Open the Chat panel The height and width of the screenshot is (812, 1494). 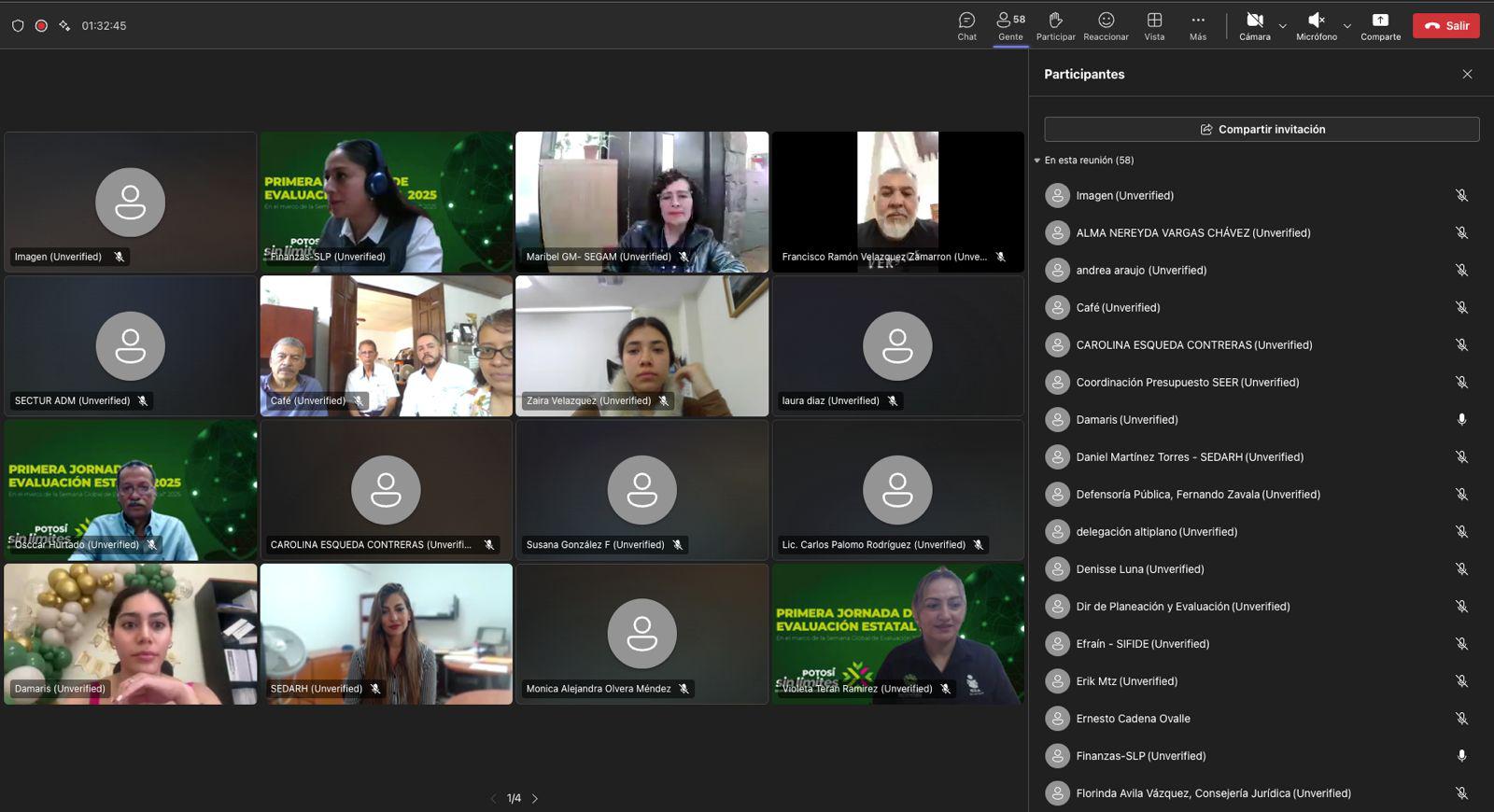click(x=966, y=25)
